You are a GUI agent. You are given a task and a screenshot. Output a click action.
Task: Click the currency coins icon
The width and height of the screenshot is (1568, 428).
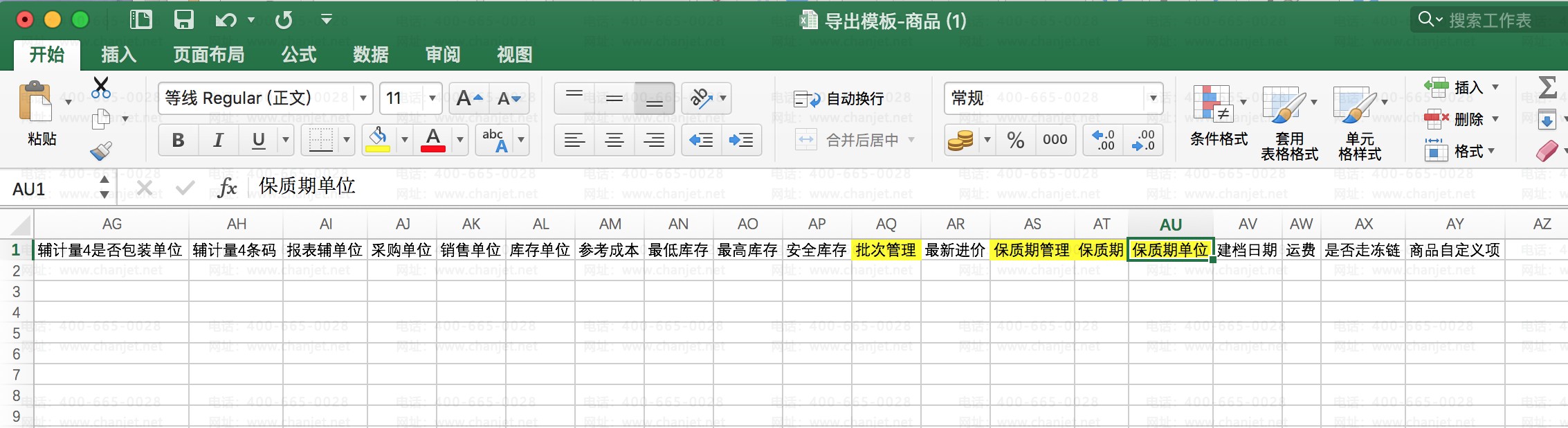click(x=960, y=140)
